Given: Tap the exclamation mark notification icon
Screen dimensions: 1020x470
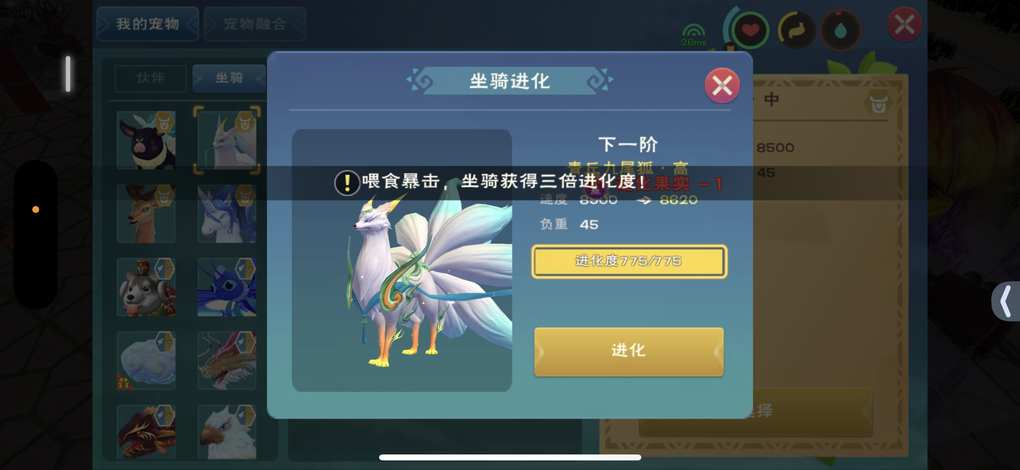Looking at the screenshot, I should pos(347,183).
